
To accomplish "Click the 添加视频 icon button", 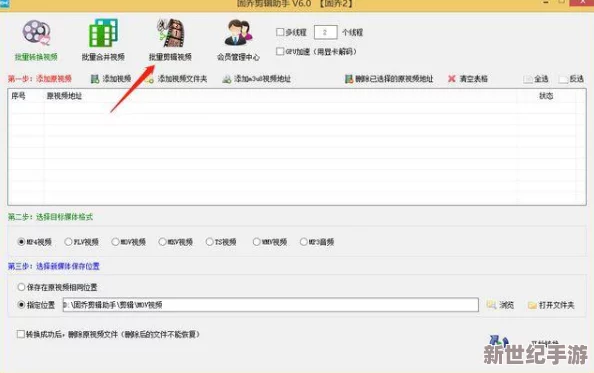I will tap(111, 79).
